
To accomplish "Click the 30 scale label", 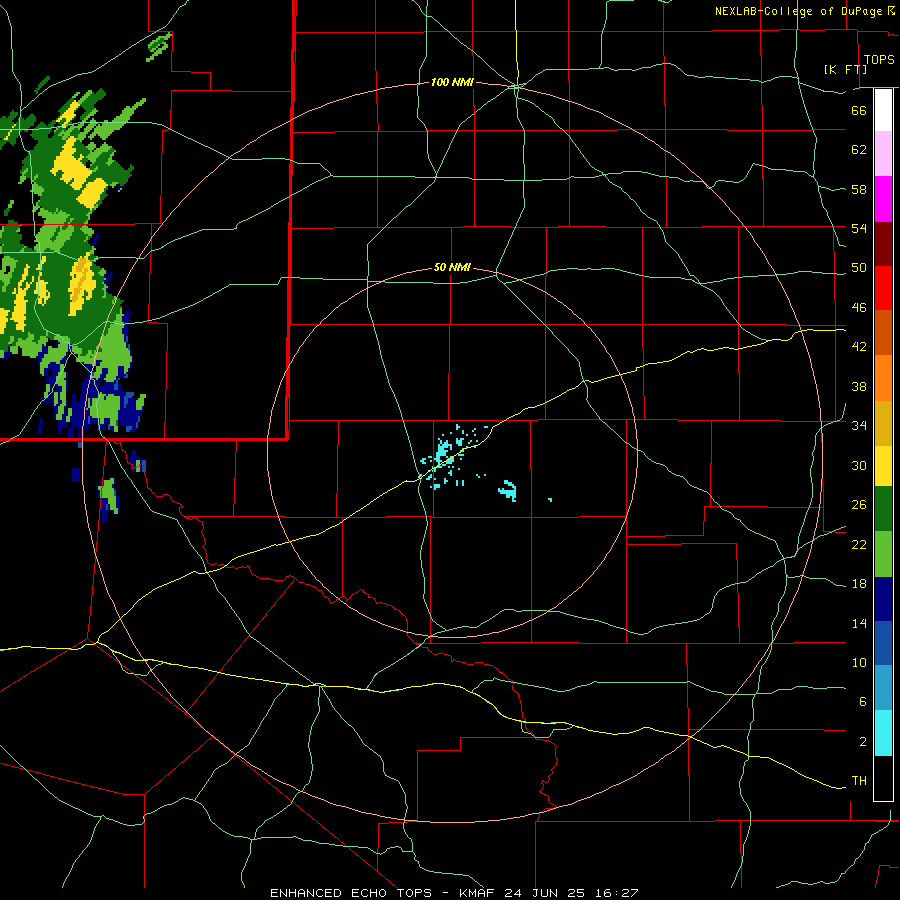I will [x=859, y=465].
